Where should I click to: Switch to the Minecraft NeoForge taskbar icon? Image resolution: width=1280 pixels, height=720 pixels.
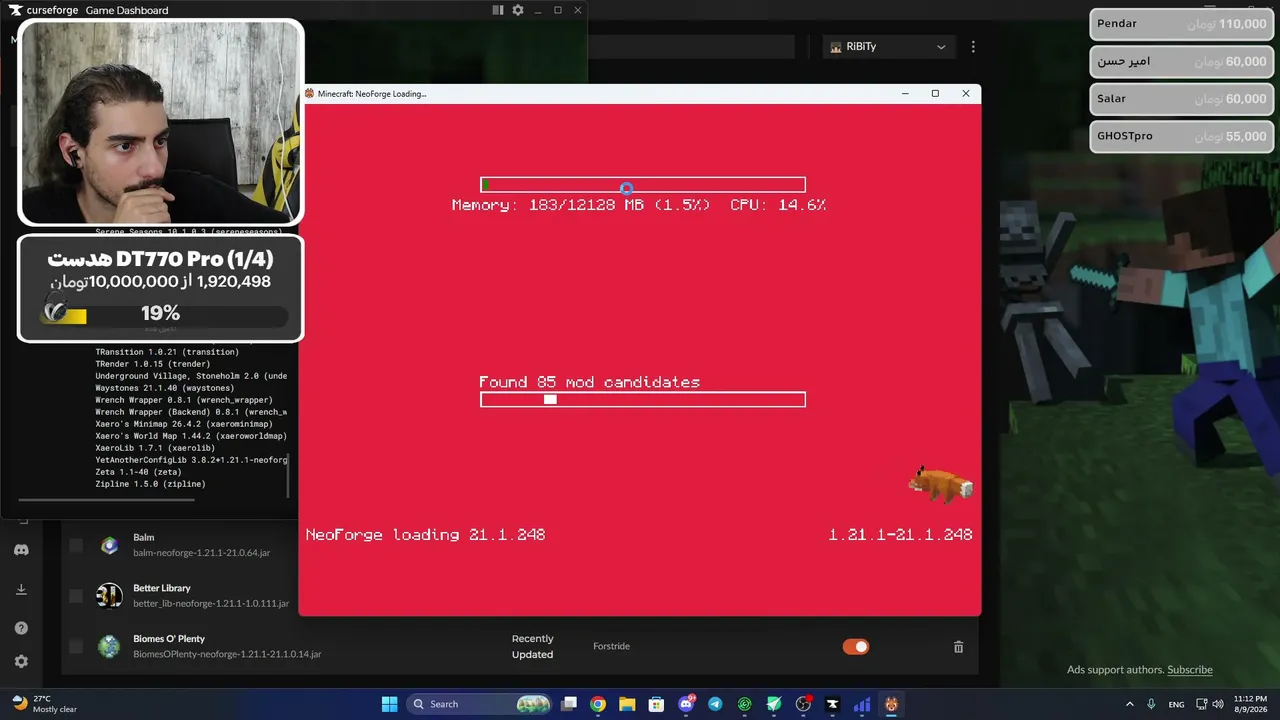coord(891,704)
